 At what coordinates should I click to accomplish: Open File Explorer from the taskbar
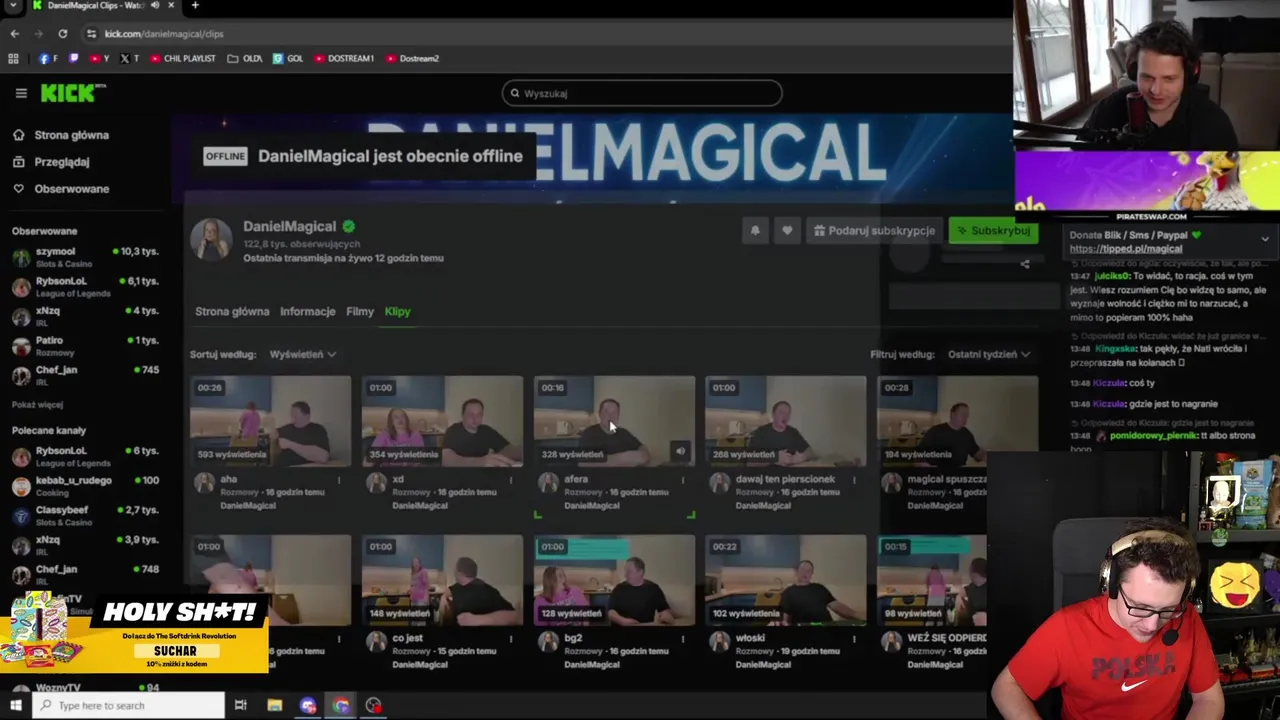pos(274,706)
